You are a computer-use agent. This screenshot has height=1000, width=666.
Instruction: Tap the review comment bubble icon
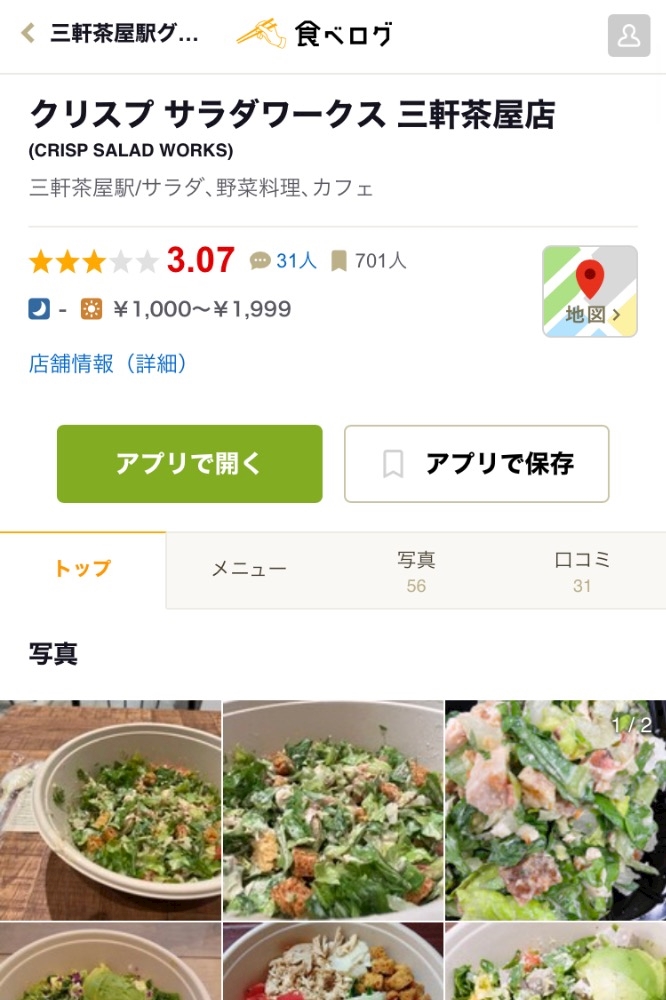(x=260, y=261)
